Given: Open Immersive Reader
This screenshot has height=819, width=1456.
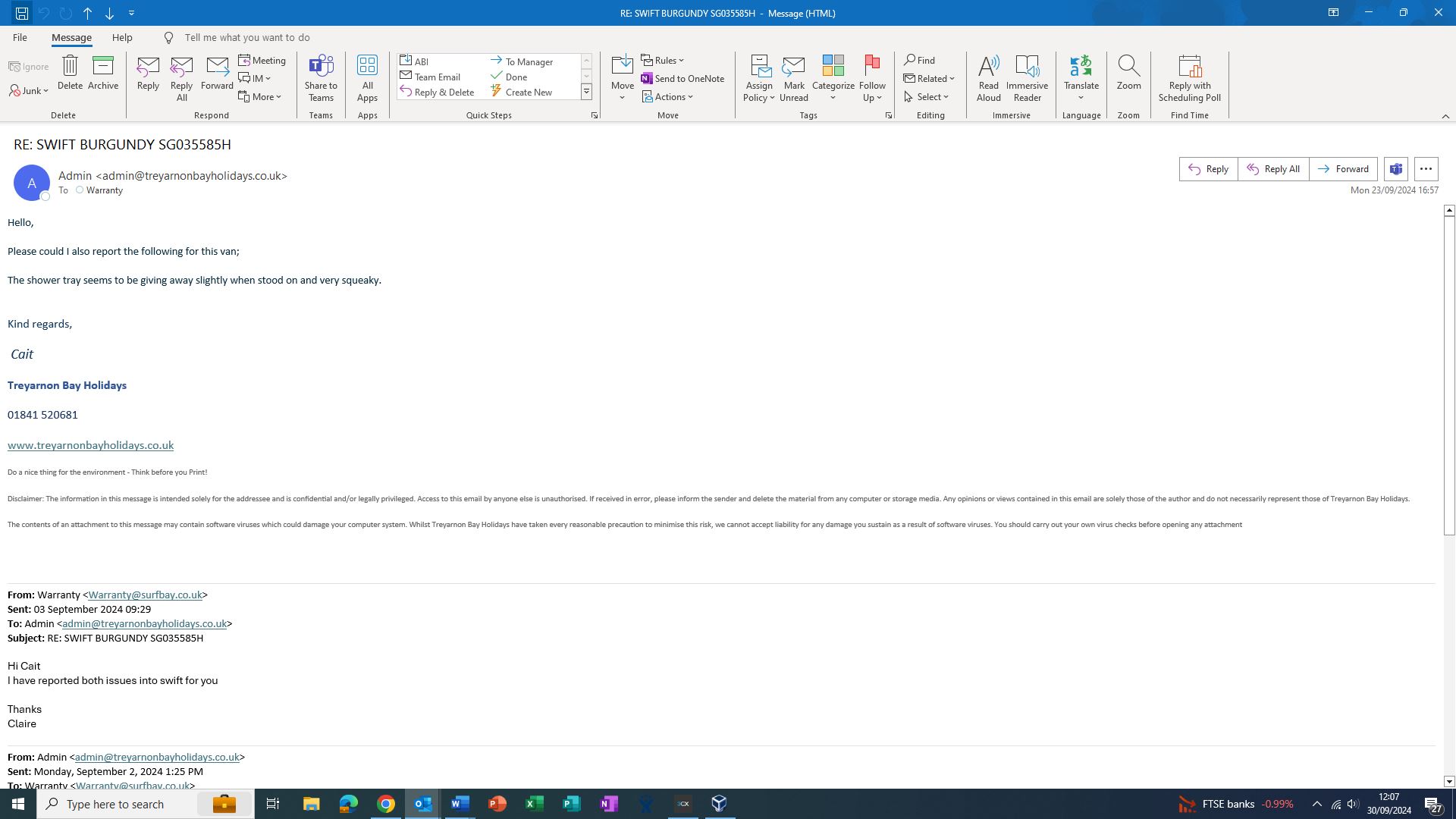Looking at the screenshot, I should [1027, 77].
